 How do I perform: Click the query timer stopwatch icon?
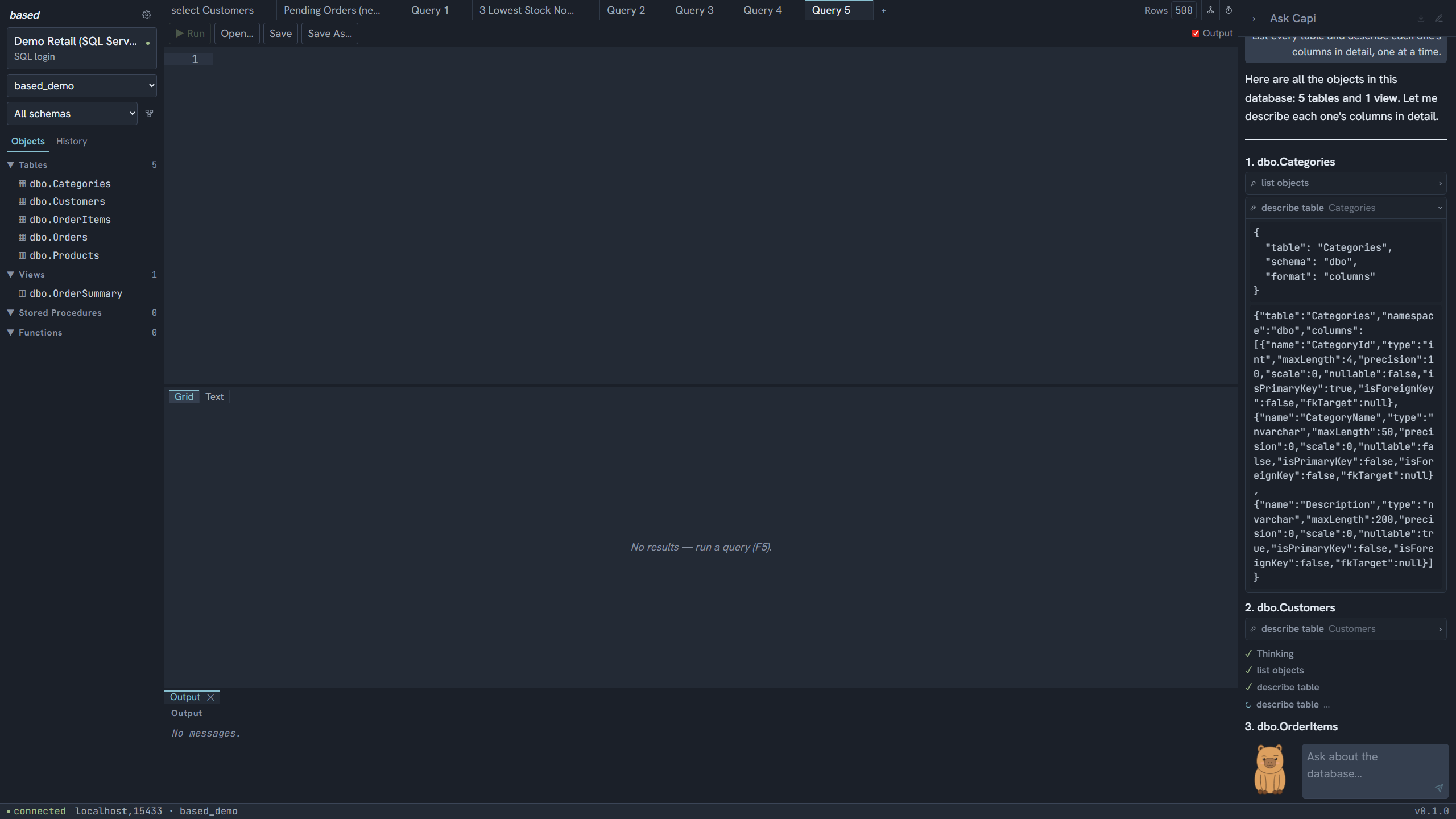coord(1228,10)
